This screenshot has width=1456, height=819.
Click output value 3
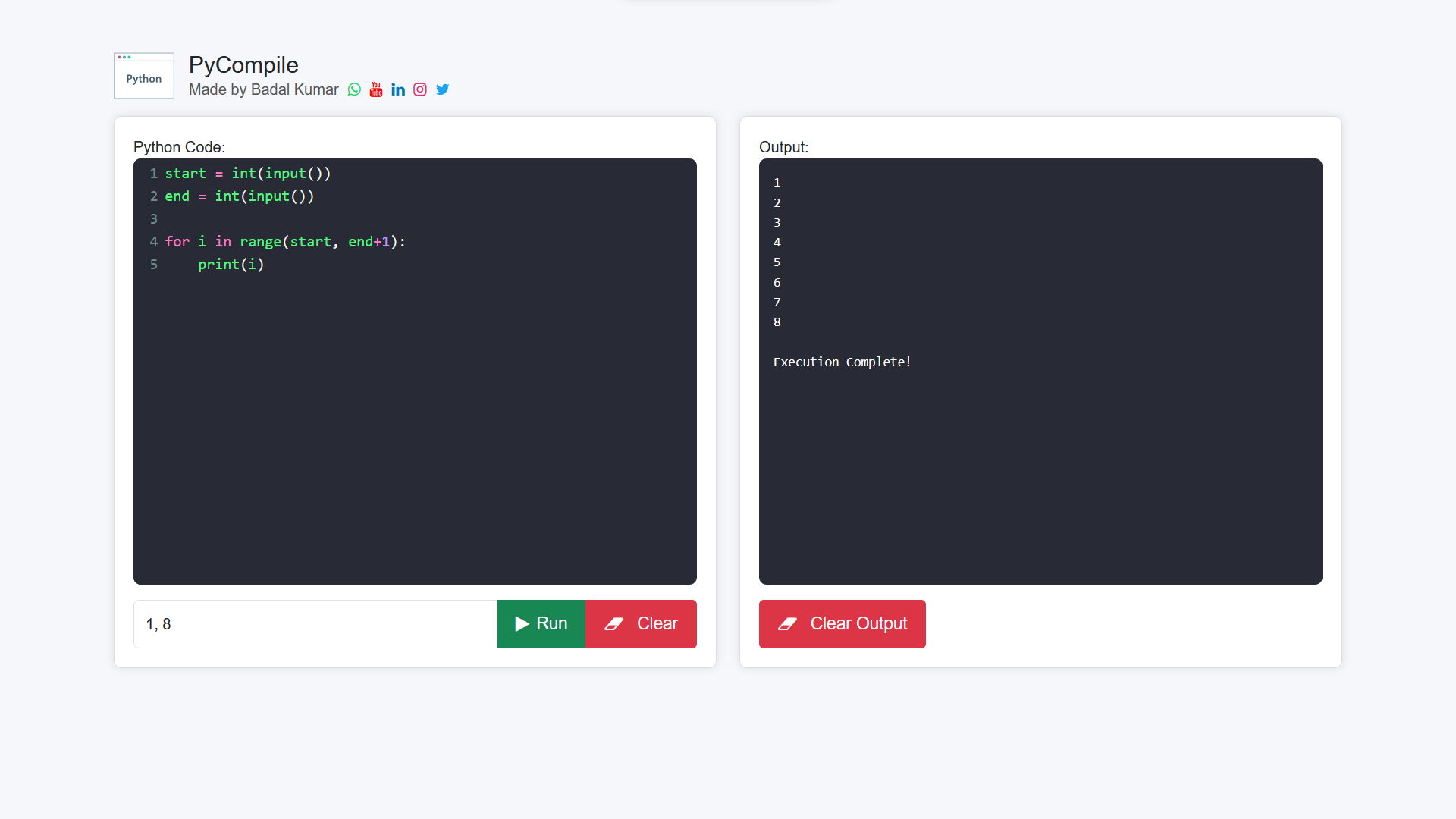click(777, 223)
